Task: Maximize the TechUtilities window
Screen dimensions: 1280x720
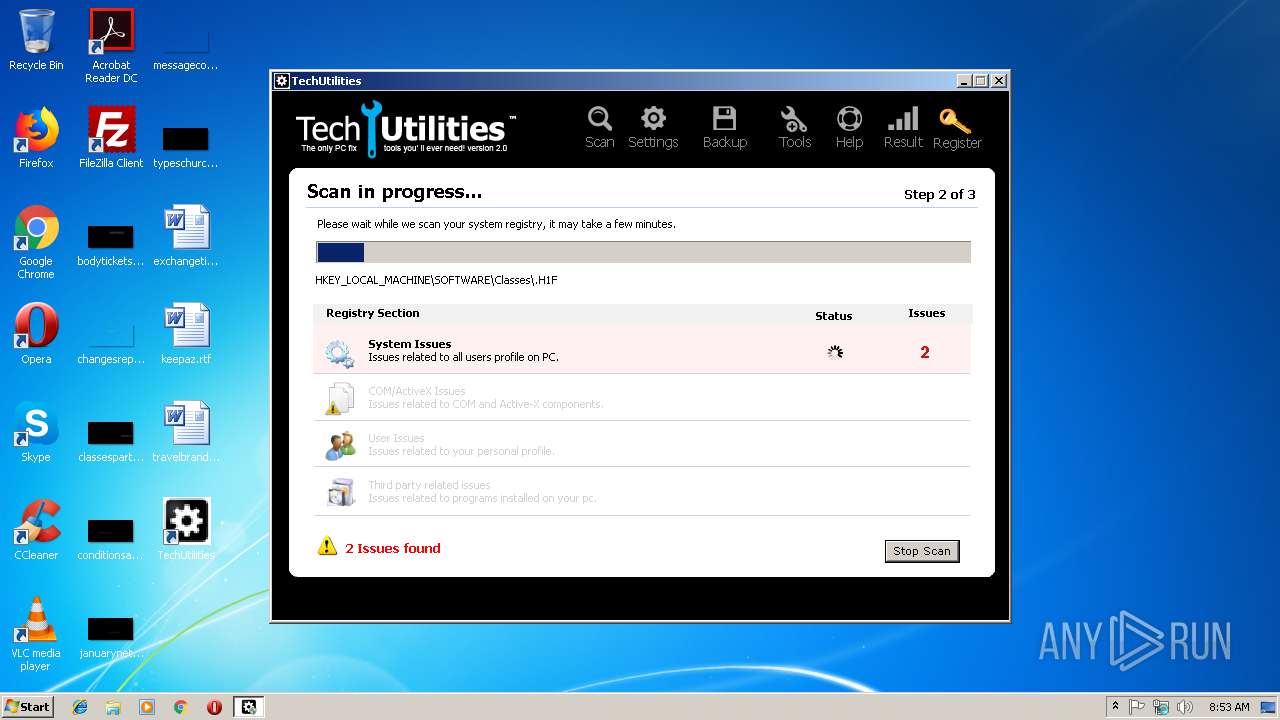Action: coord(981,81)
